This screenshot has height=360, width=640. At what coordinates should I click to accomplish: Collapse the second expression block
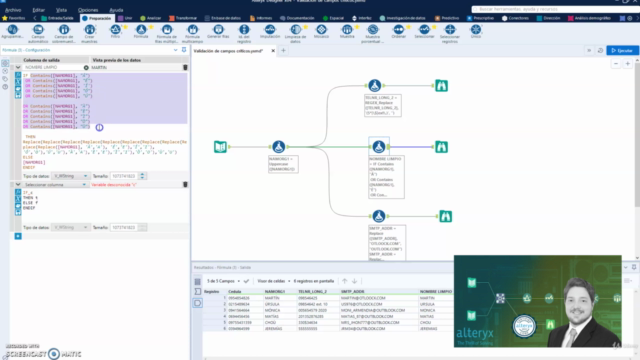tap(18, 184)
